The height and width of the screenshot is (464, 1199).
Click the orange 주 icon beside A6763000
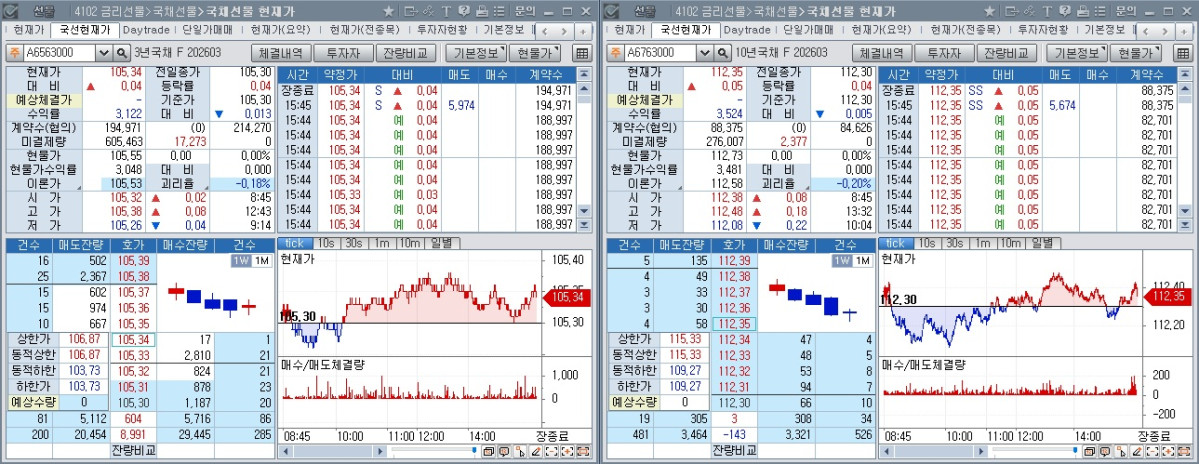(616, 53)
